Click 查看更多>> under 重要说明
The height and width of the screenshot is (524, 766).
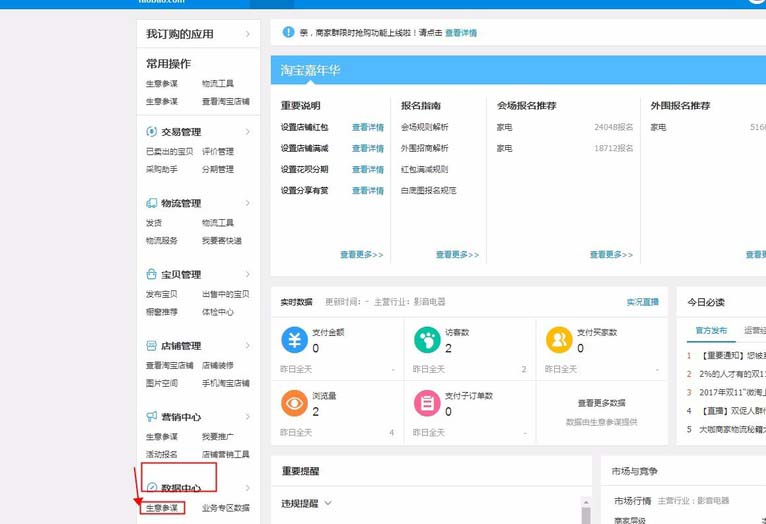coord(362,254)
